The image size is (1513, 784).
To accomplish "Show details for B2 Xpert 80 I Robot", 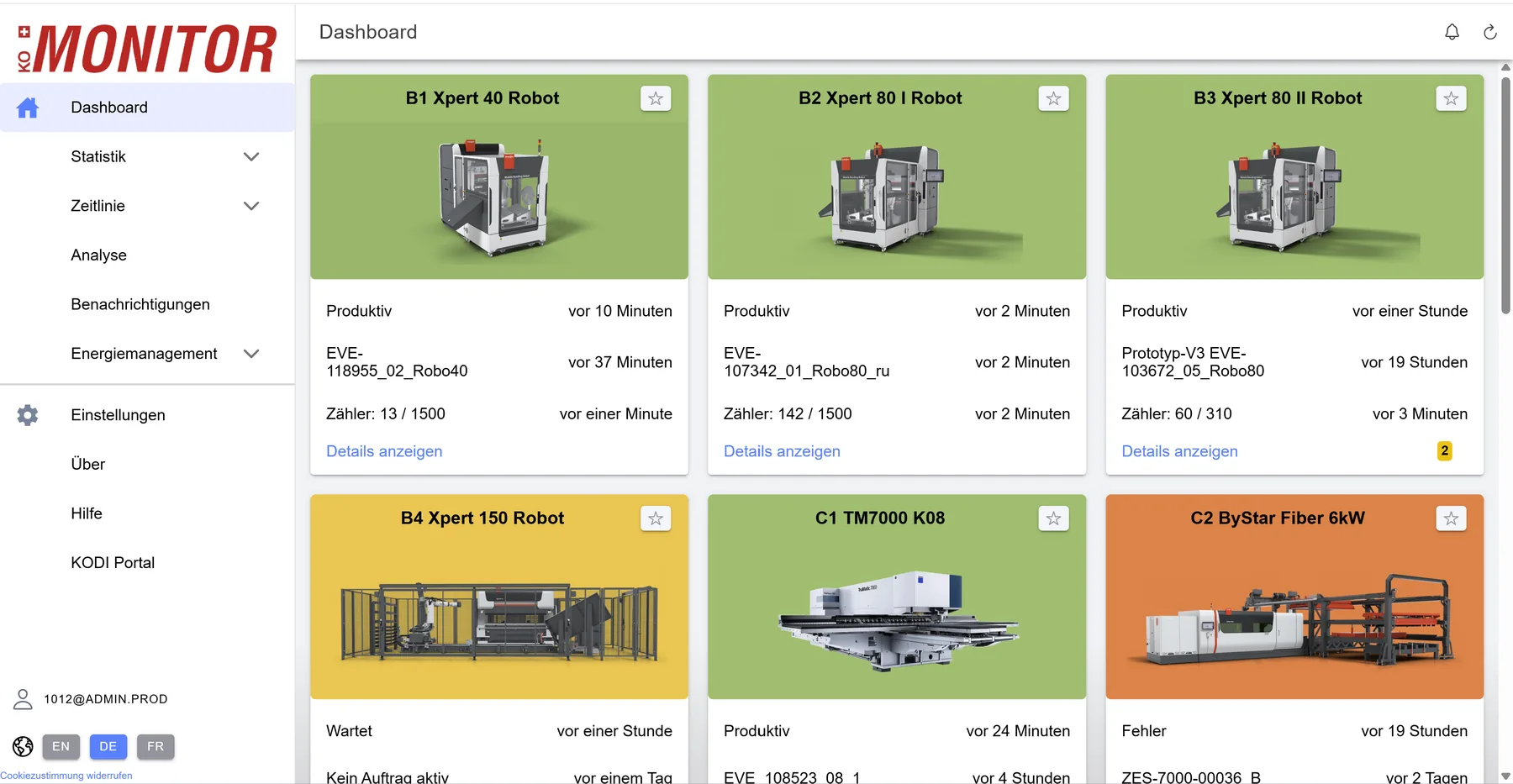I will (782, 451).
